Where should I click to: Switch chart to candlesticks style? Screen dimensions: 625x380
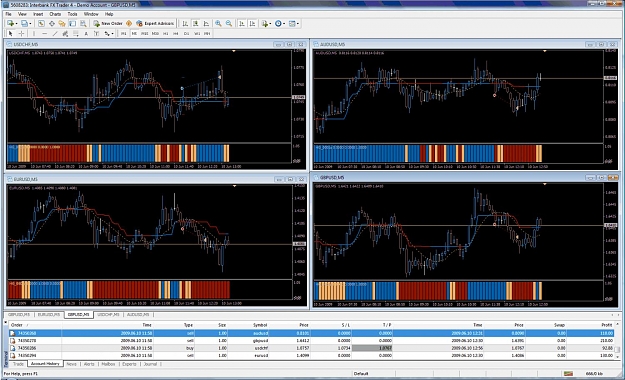196,24
